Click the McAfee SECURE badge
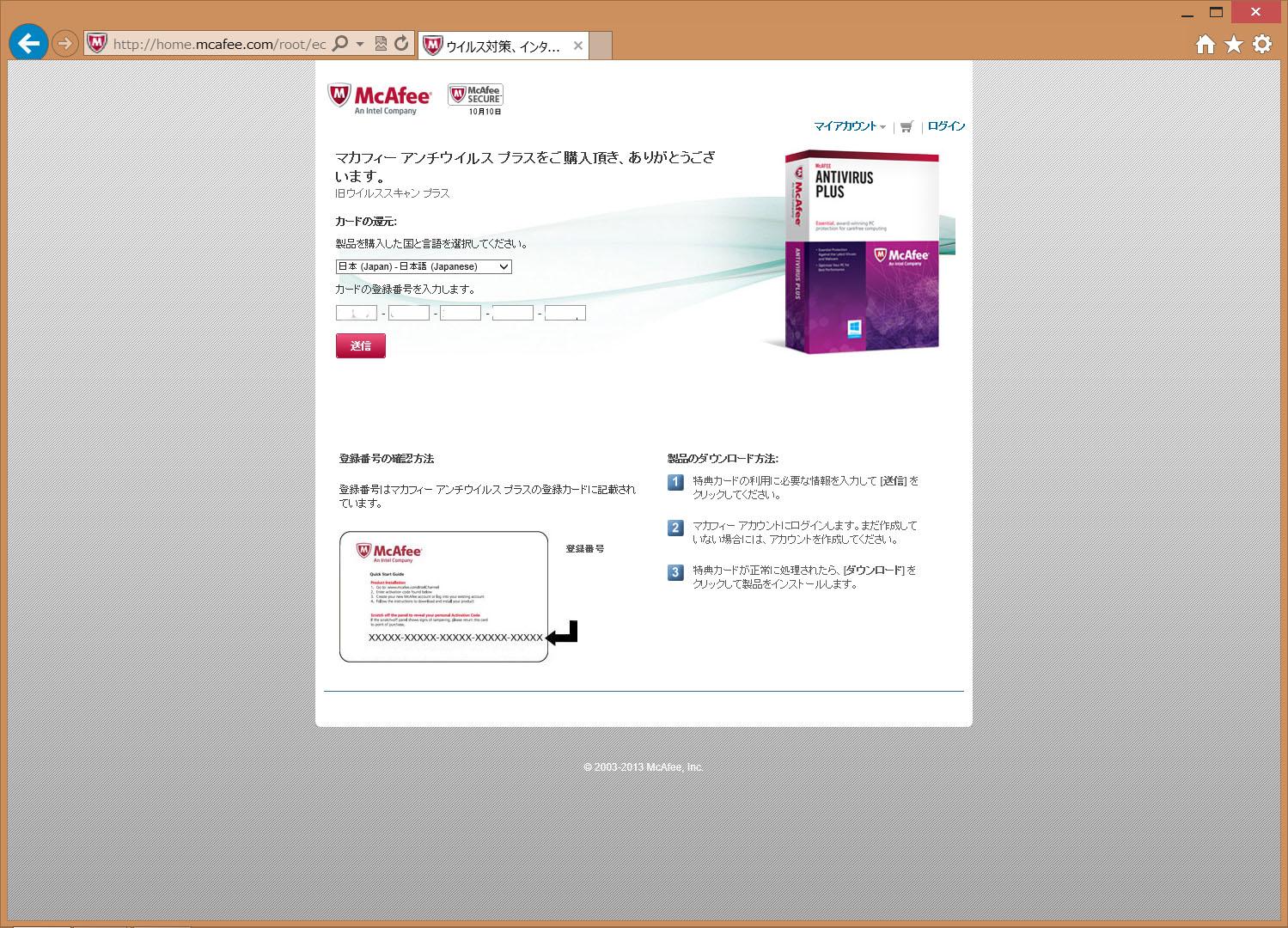The height and width of the screenshot is (928, 1288). pyautogui.click(x=475, y=95)
